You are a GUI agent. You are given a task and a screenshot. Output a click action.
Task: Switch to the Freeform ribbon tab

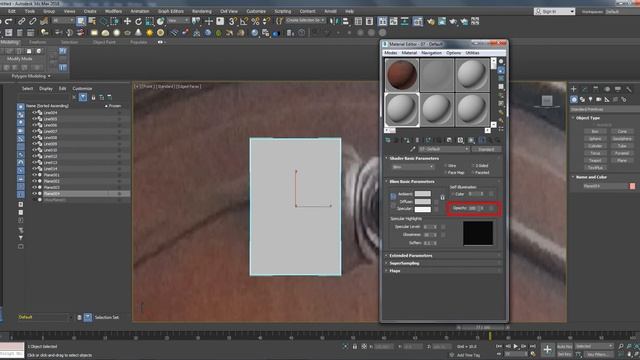click(x=38, y=42)
